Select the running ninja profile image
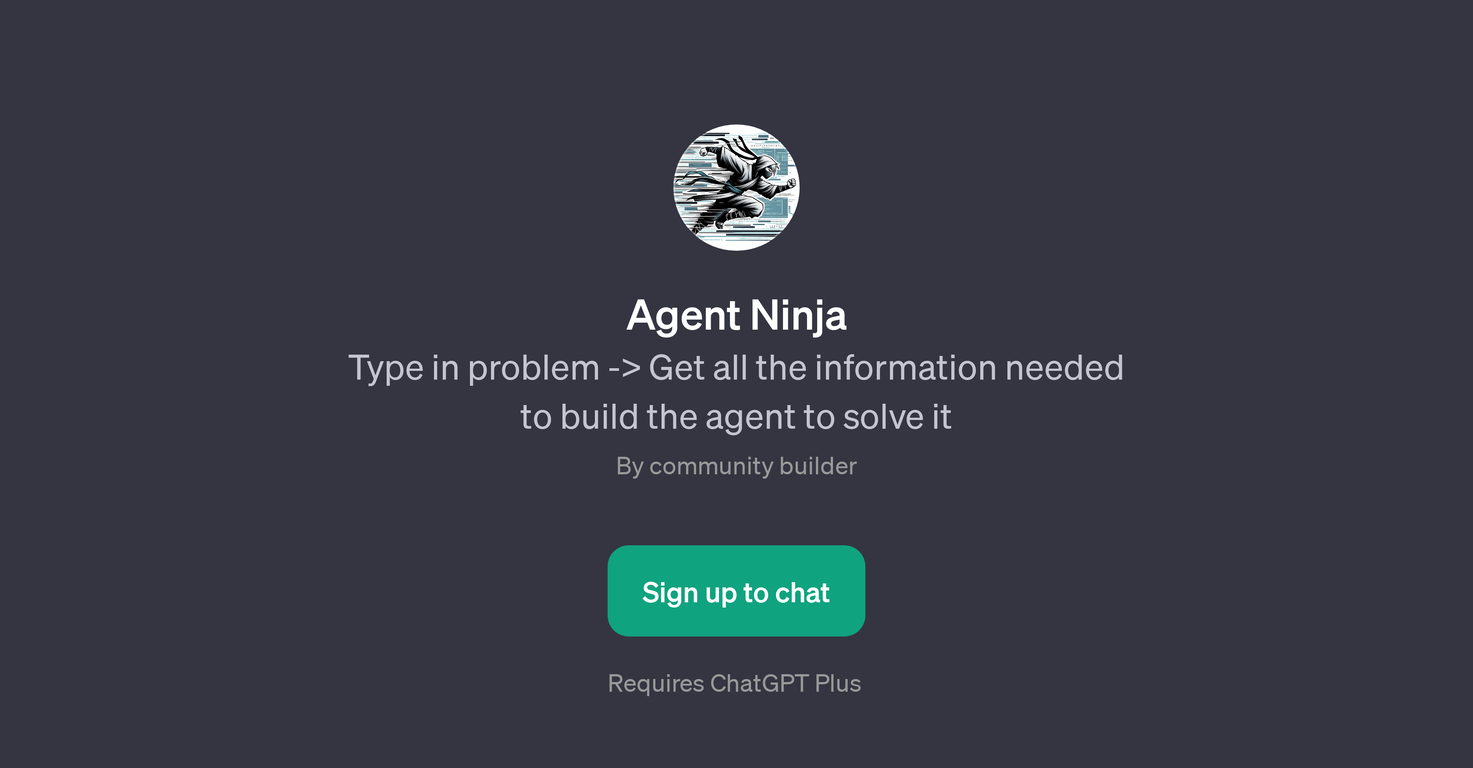The image size is (1473, 768). [x=736, y=187]
